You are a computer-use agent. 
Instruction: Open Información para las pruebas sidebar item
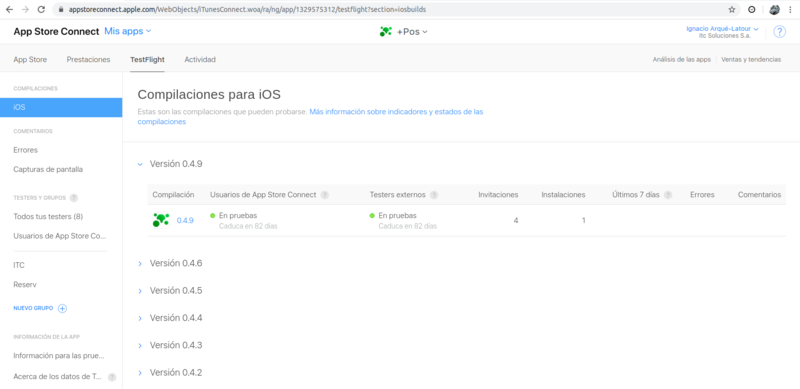(59, 356)
